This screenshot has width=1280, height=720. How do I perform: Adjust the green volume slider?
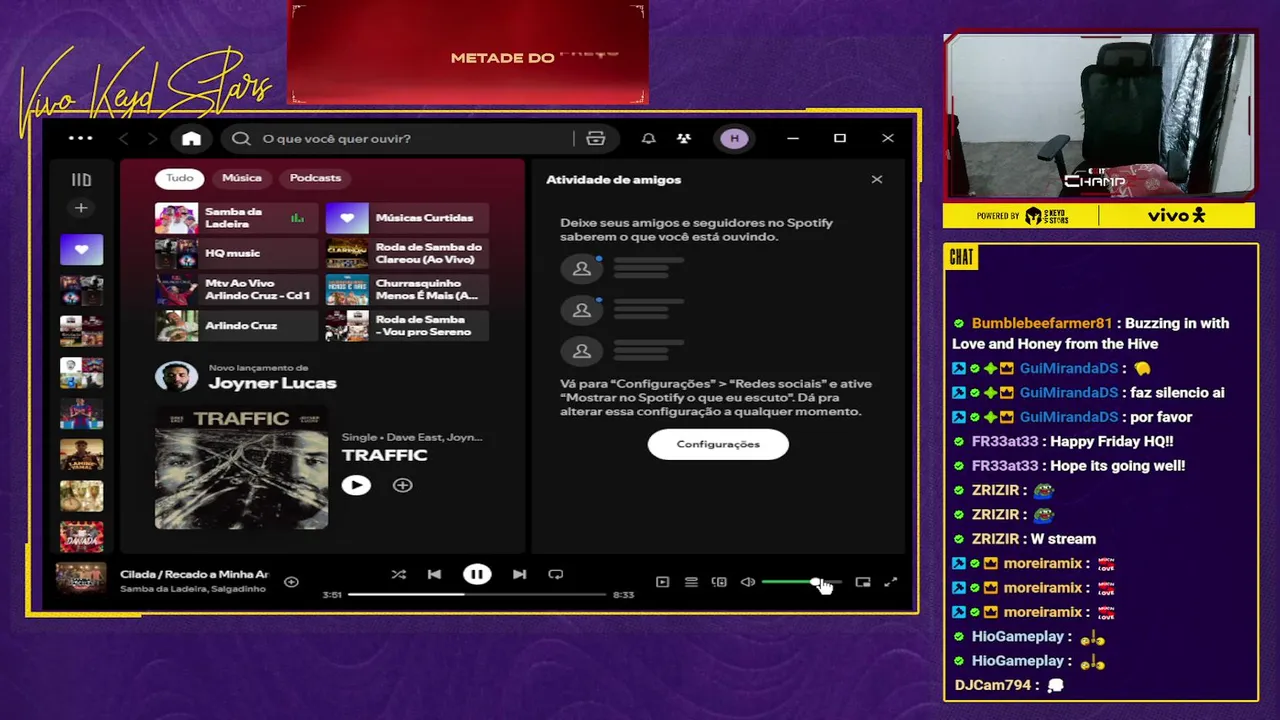point(802,582)
